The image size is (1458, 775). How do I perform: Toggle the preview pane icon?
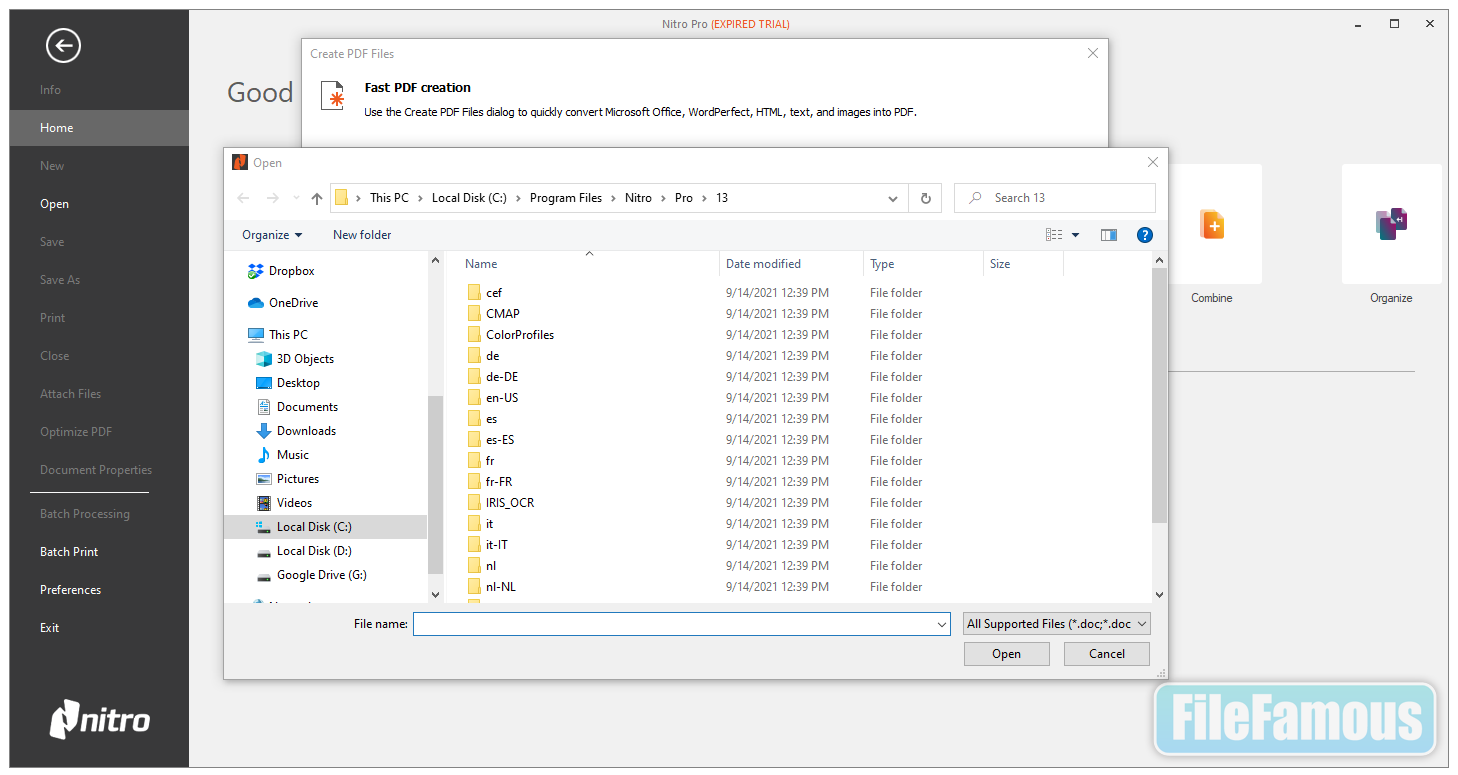[x=1108, y=235]
